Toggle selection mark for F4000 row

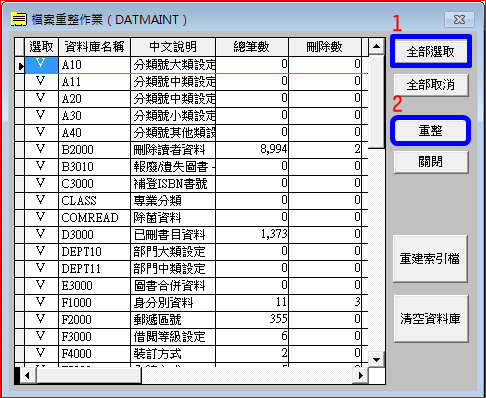tap(41, 354)
